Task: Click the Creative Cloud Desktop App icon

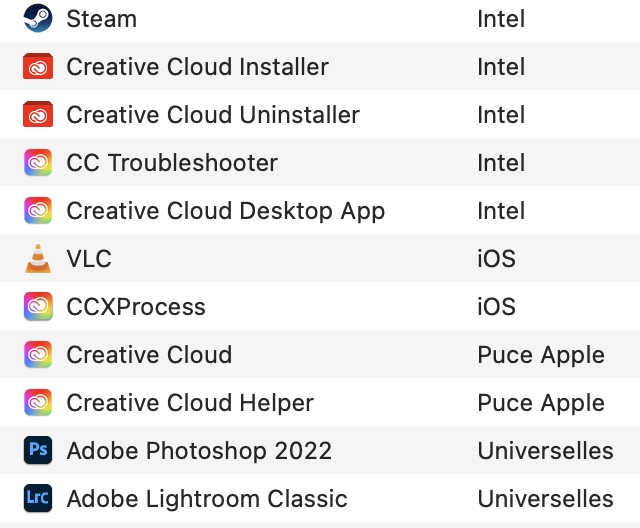Action: (x=38, y=211)
